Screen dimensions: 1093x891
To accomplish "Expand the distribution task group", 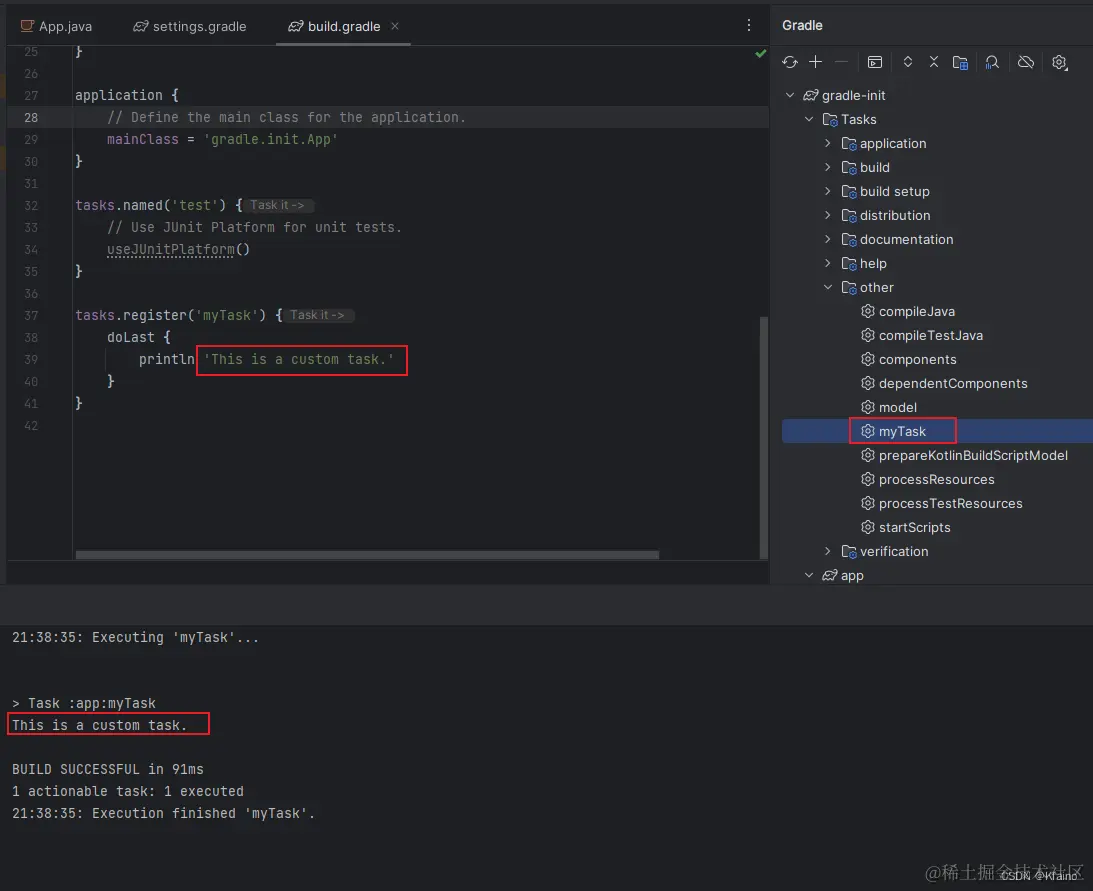I will (827, 215).
